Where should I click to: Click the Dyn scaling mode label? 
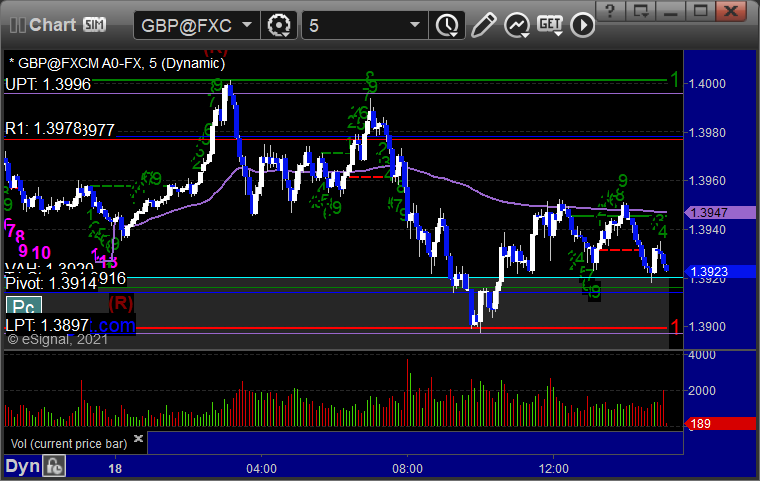click(x=22, y=466)
